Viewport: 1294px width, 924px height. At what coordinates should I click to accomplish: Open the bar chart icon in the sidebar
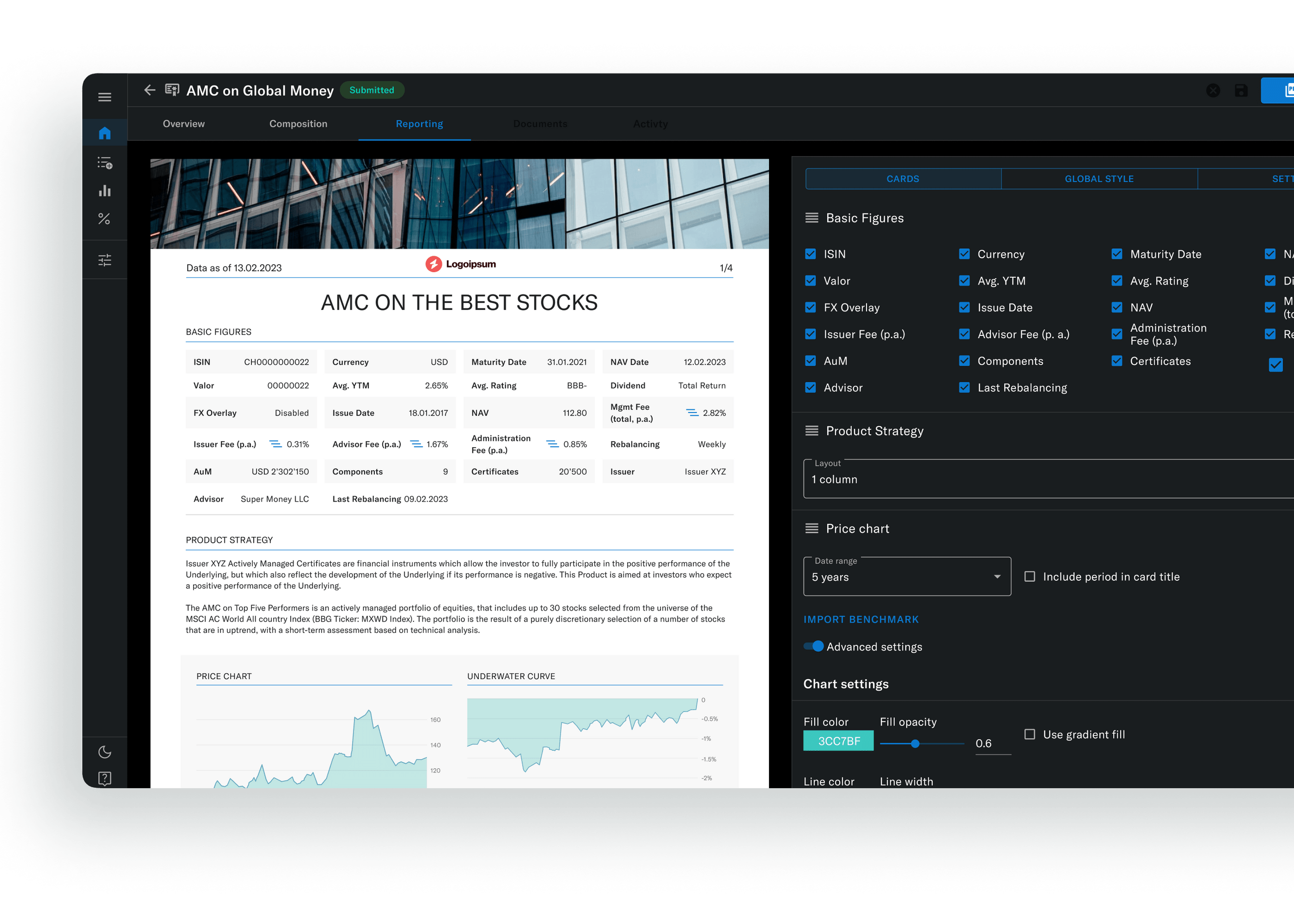(105, 191)
